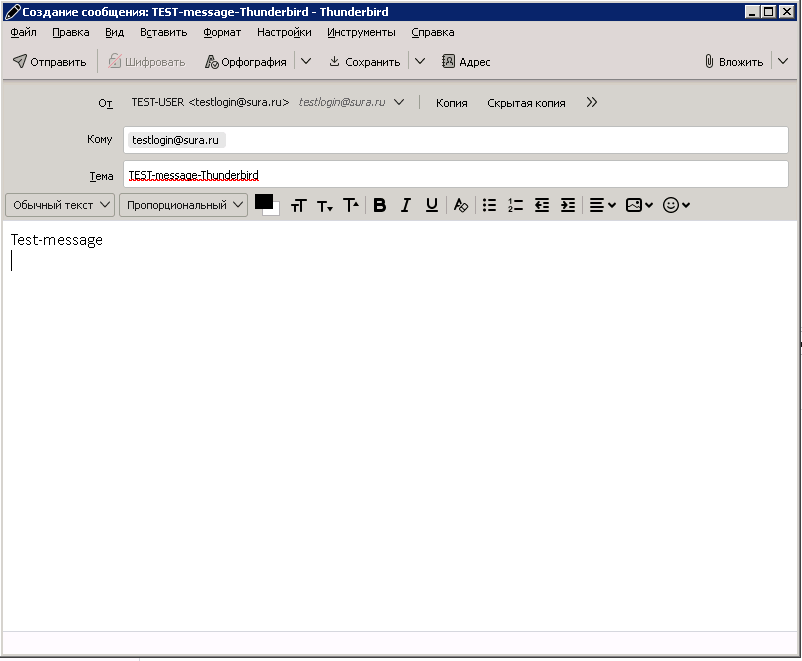Open the Инструменты menu
Viewport: 802px width, 661px height.
coord(361,32)
